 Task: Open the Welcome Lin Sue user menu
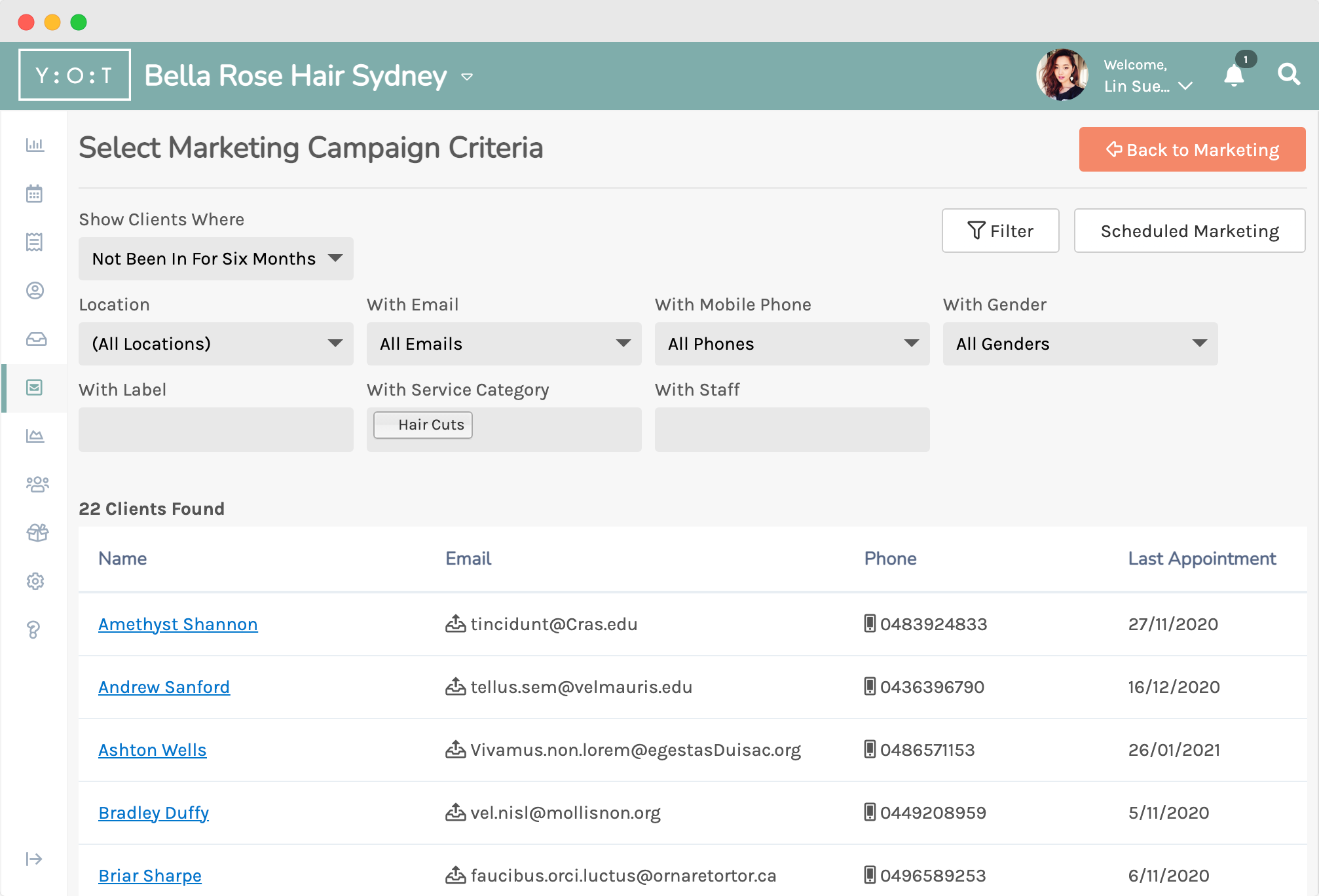pyautogui.click(x=1147, y=75)
